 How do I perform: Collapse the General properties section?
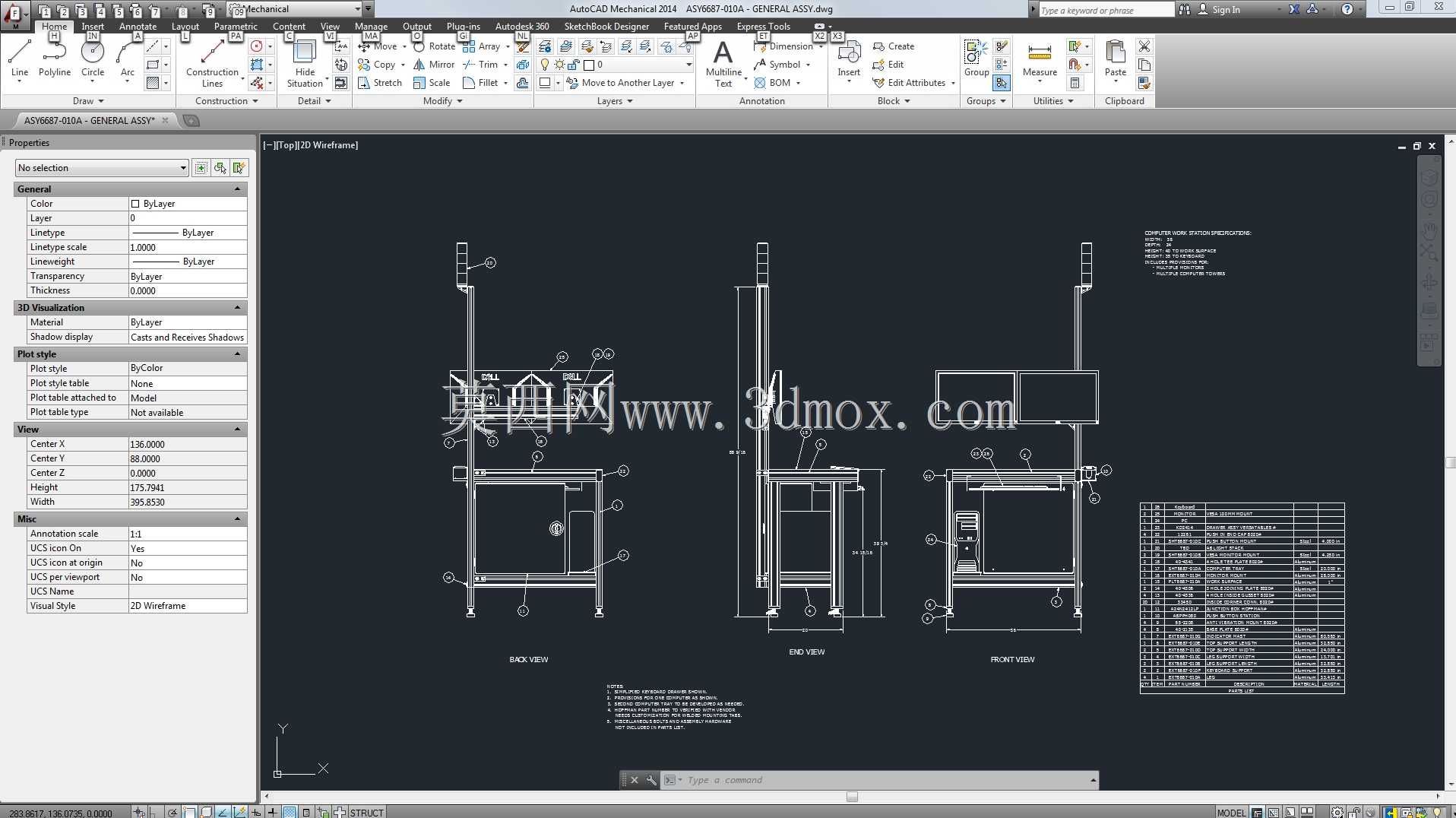pyautogui.click(x=237, y=189)
